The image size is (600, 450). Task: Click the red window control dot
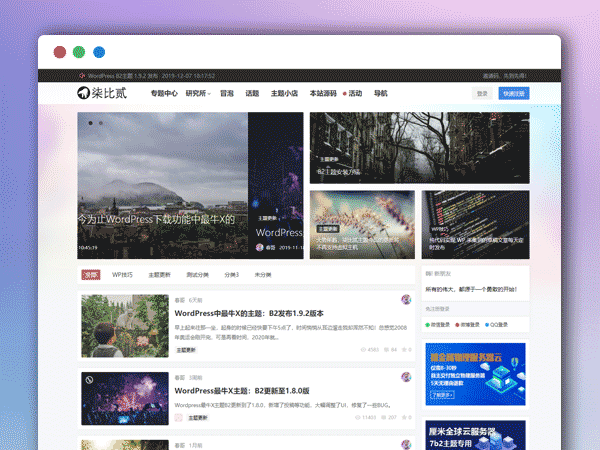(x=60, y=52)
